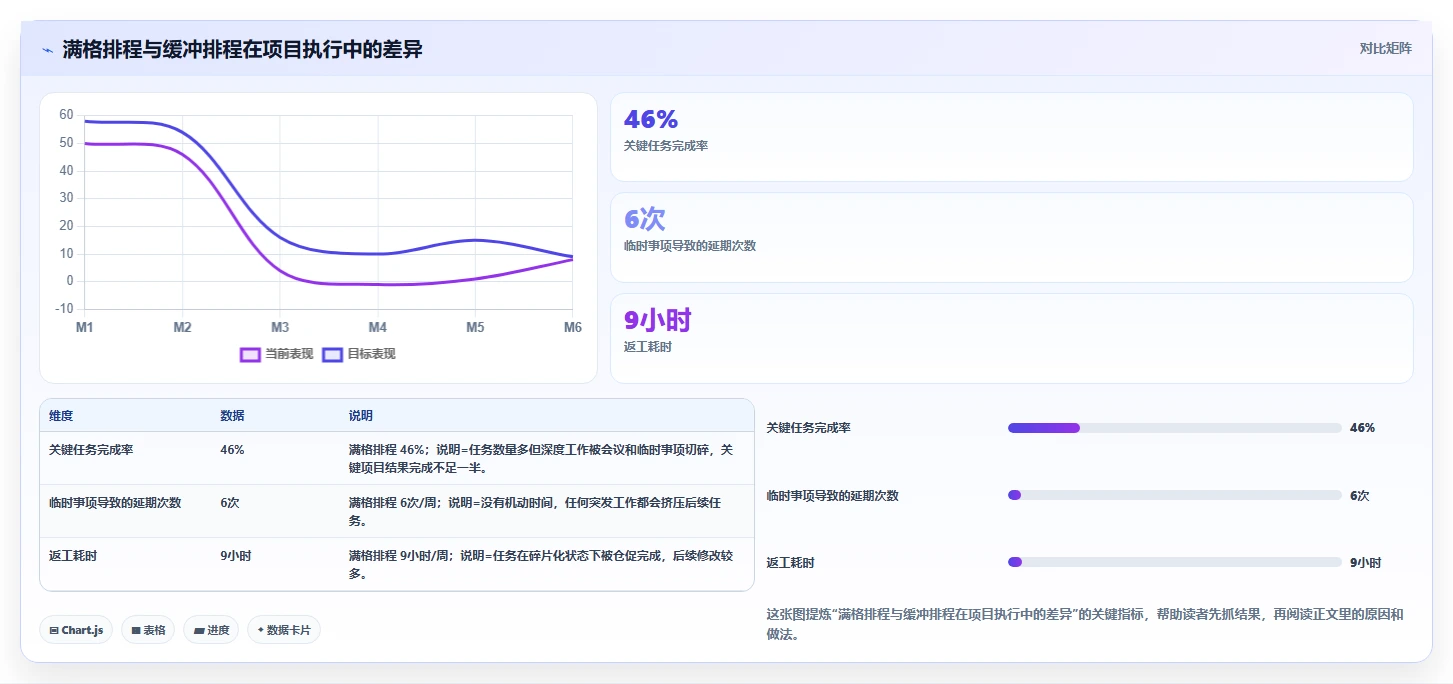
Task: Click the M5 axis label on the chart
Action: [475, 328]
